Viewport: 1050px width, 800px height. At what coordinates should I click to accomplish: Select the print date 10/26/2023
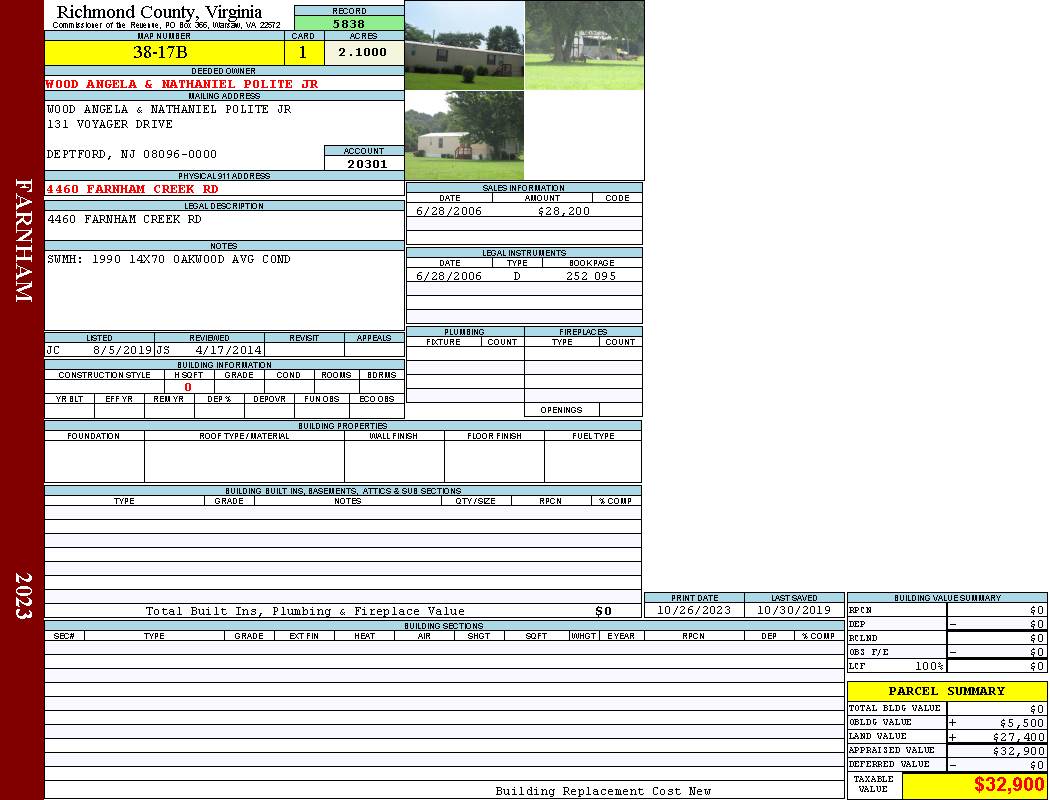click(693, 610)
